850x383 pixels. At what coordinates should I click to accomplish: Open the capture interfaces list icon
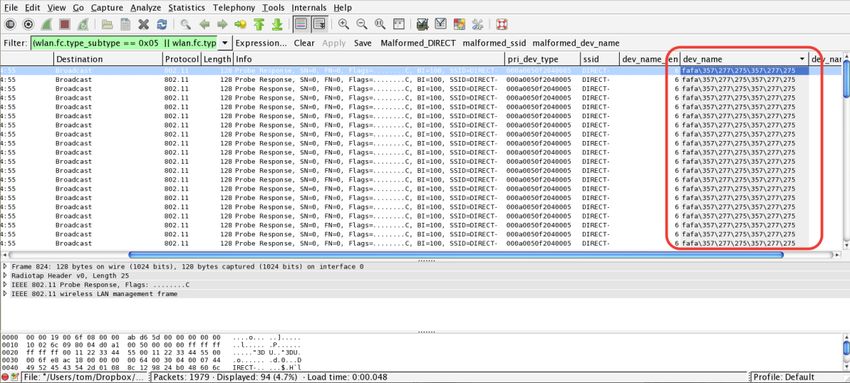point(10,24)
